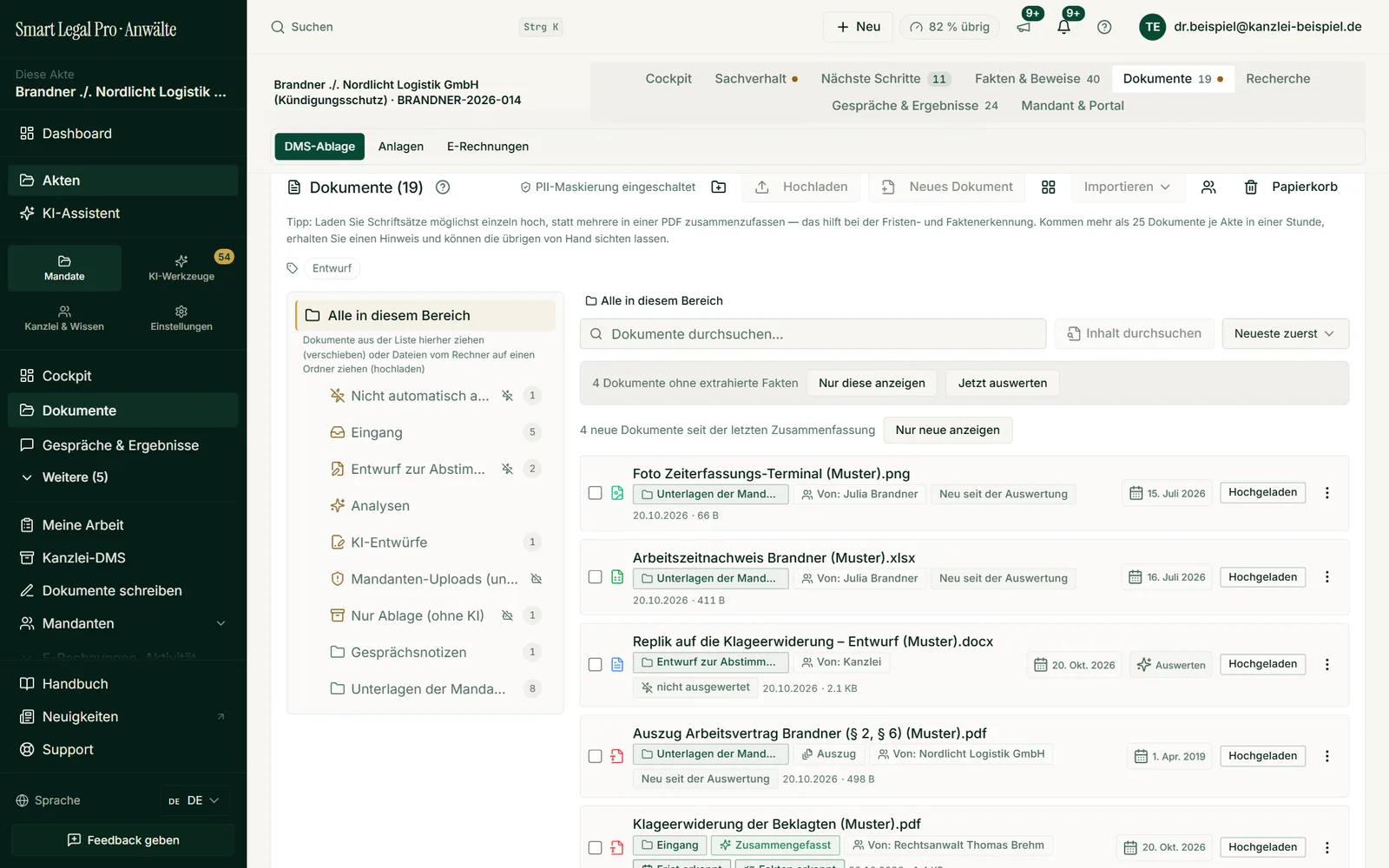
Task: Click the info icon beside Dokumente (19)
Action: pos(443,187)
